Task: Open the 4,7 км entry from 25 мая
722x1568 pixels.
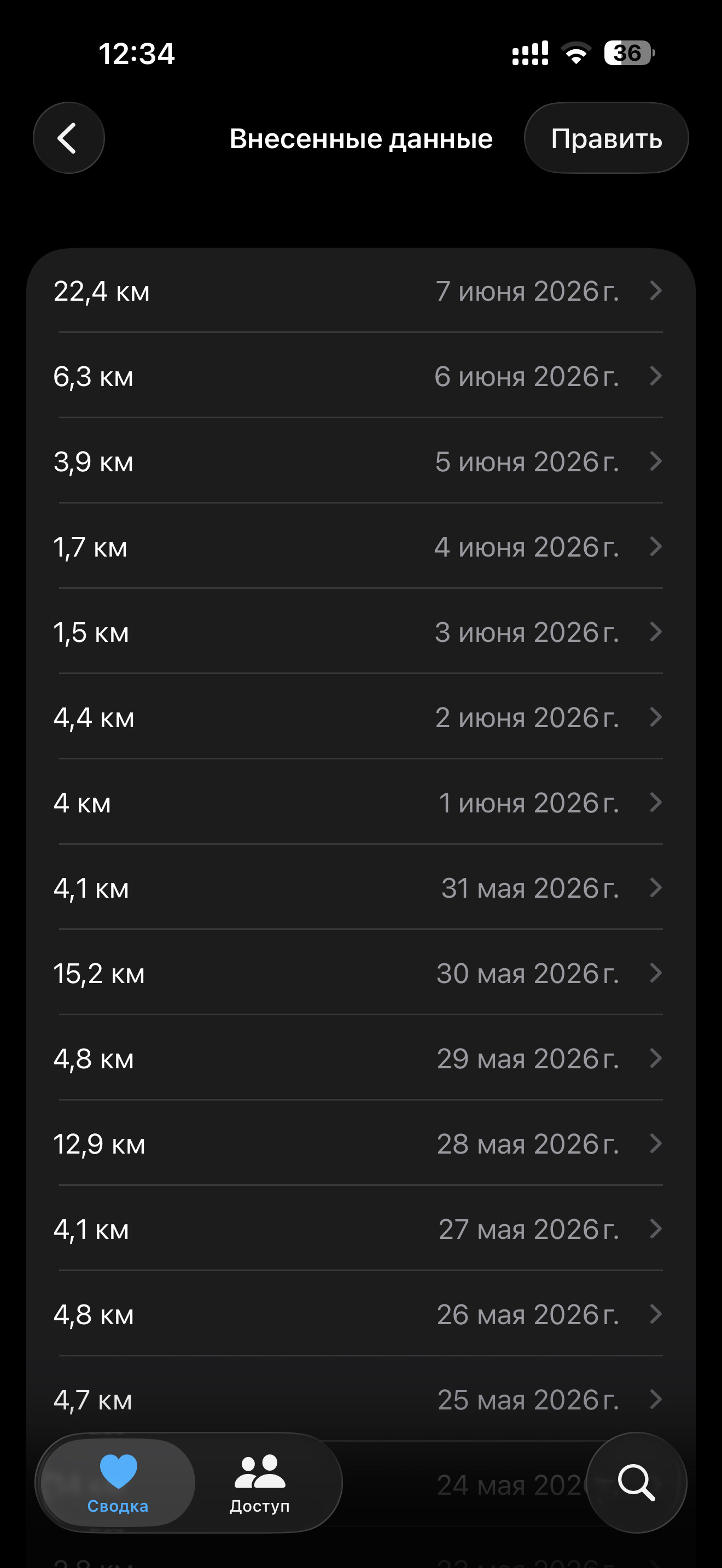Action: (x=361, y=1399)
